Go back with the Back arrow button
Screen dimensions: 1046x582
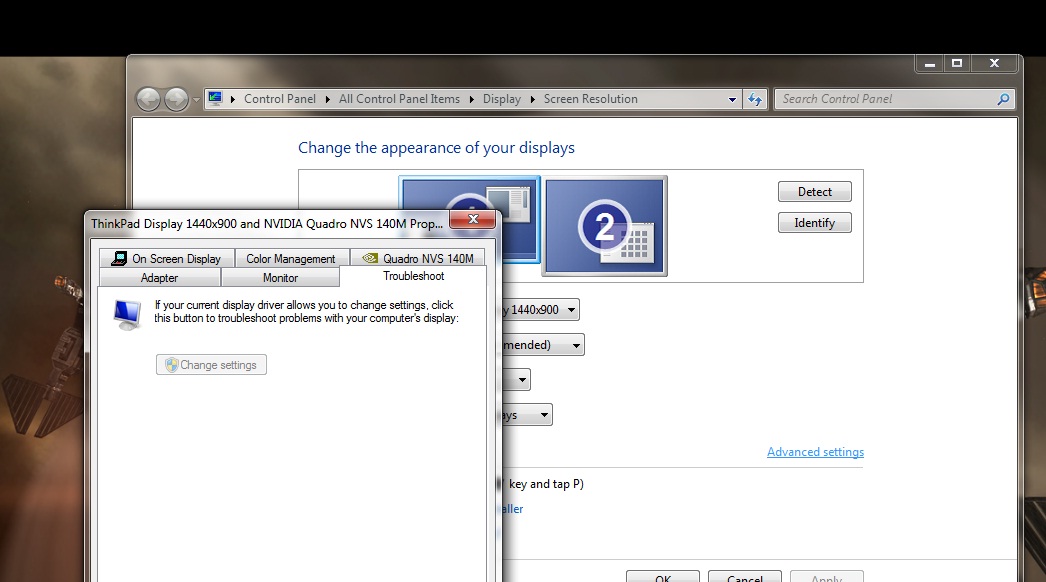click(x=148, y=99)
